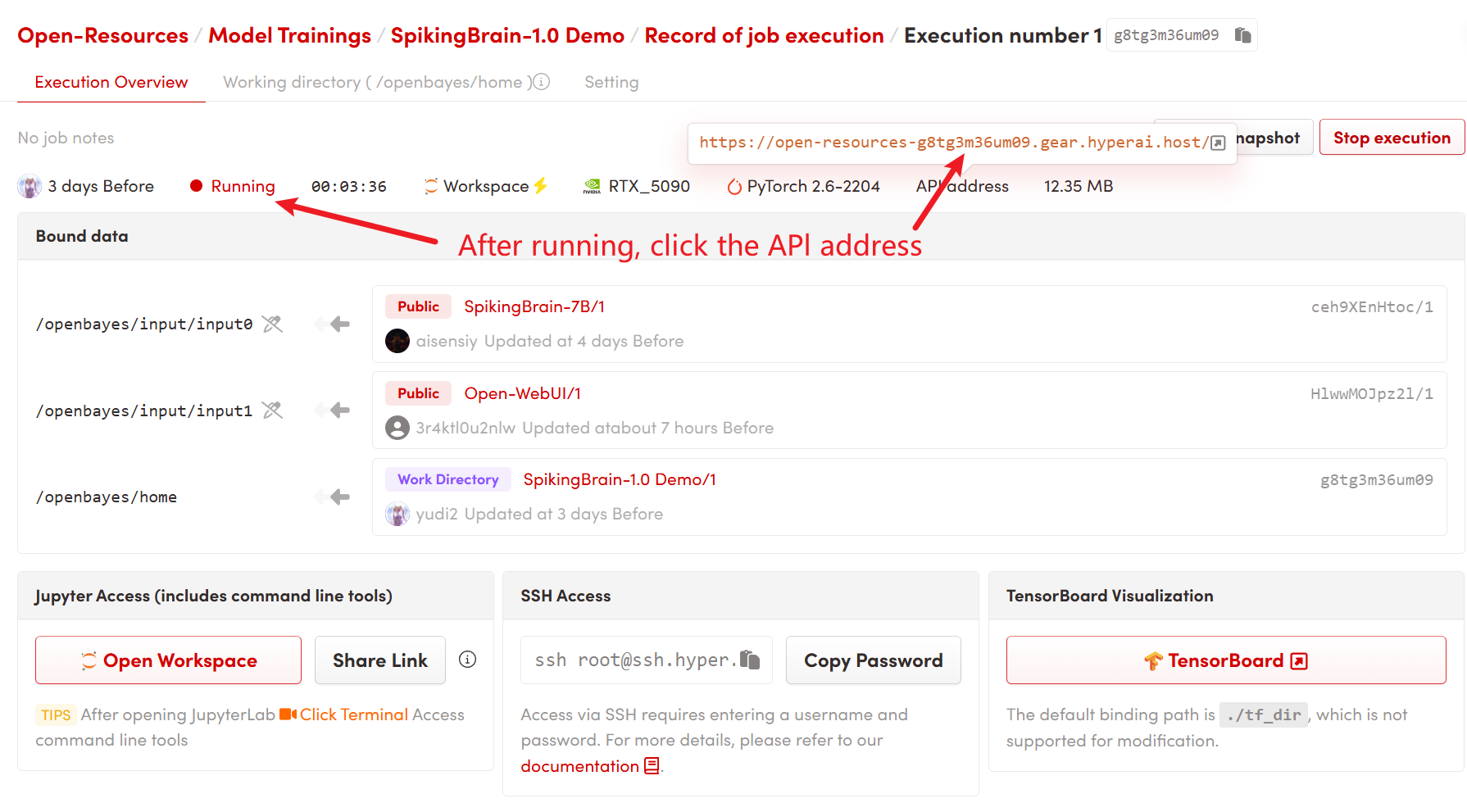Navigate to Model Trainings breadcrumb
Viewport: 1467px width, 812px height.
click(x=289, y=36)
